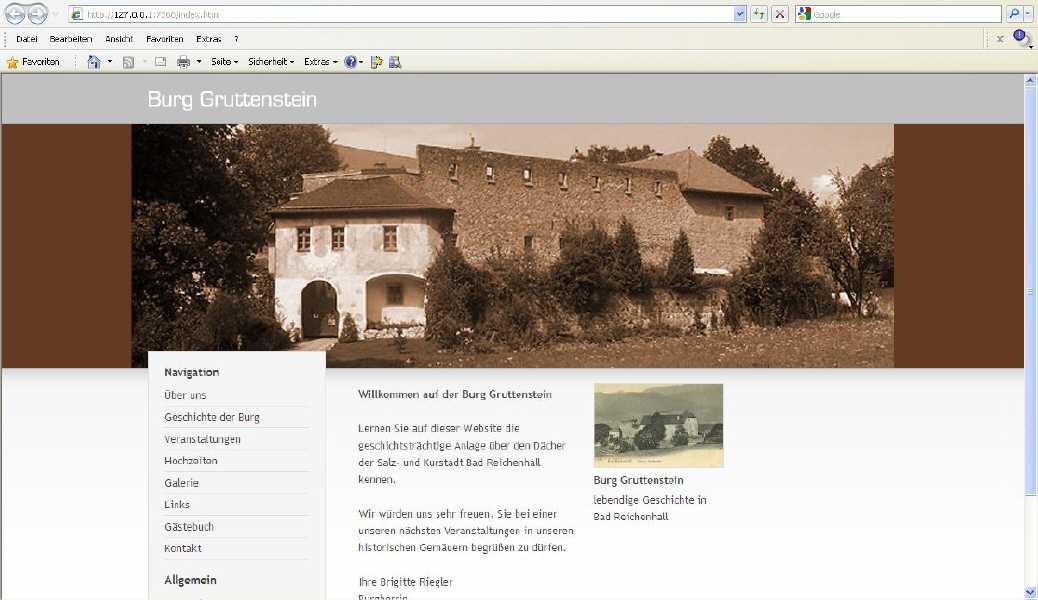This screenshot has height=600, width=1038.
Task: Click the blue help question mark icon
Action: point(351,62)
